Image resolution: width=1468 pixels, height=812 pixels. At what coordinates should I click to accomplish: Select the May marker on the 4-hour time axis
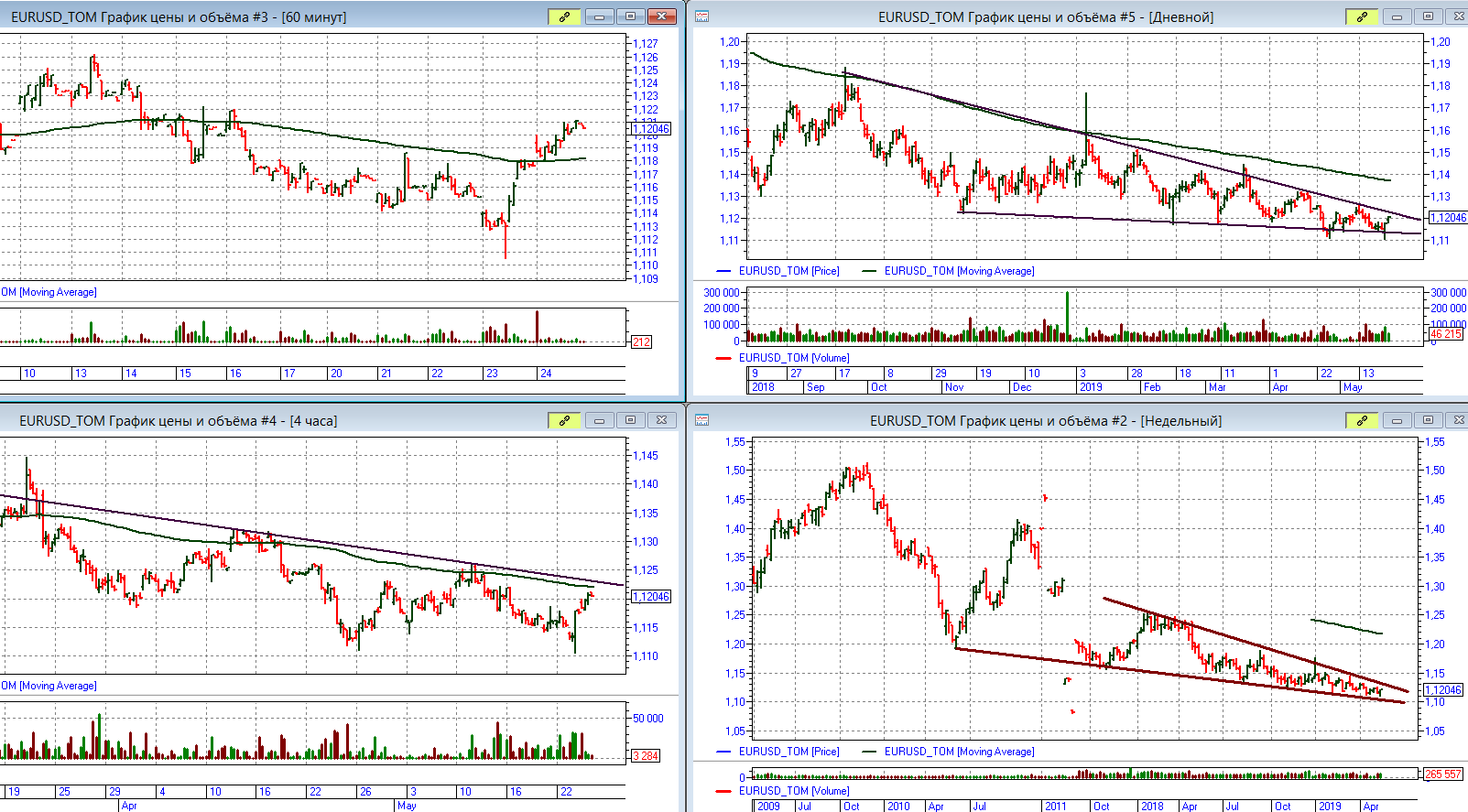pos(407,806)
